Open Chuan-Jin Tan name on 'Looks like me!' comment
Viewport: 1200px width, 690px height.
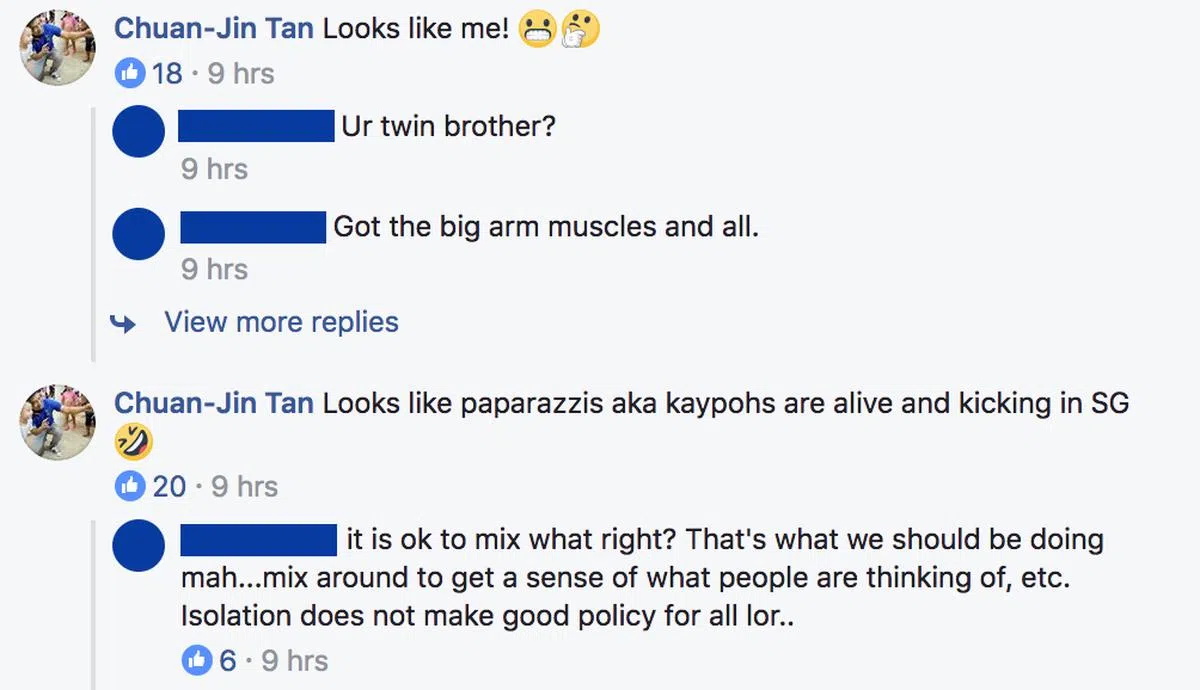[214, 28]
